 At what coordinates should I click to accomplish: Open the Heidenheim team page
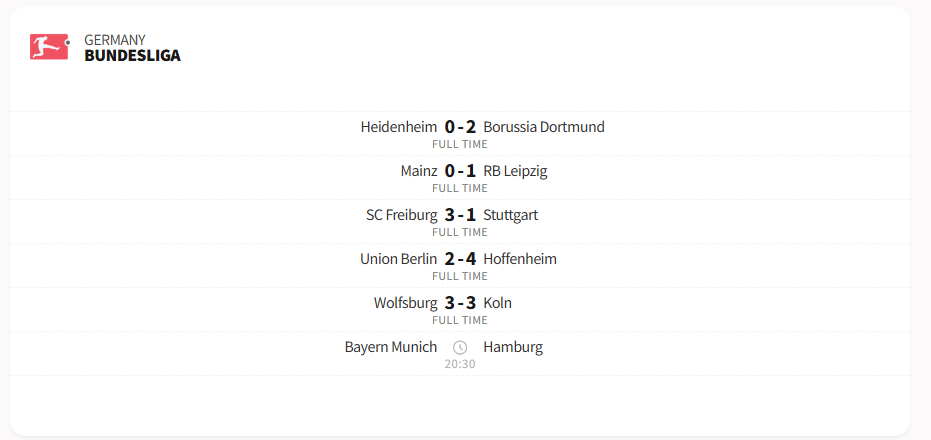pos(398,127)
